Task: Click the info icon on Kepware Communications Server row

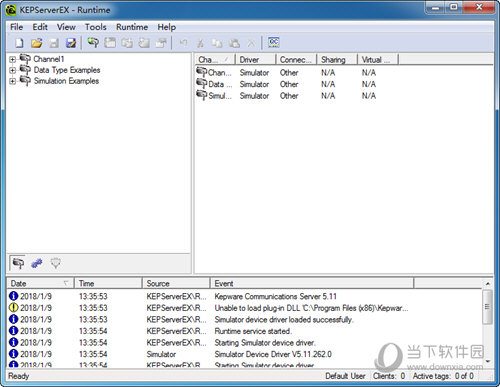Action: pyautogui.click(x=13, y=296)
